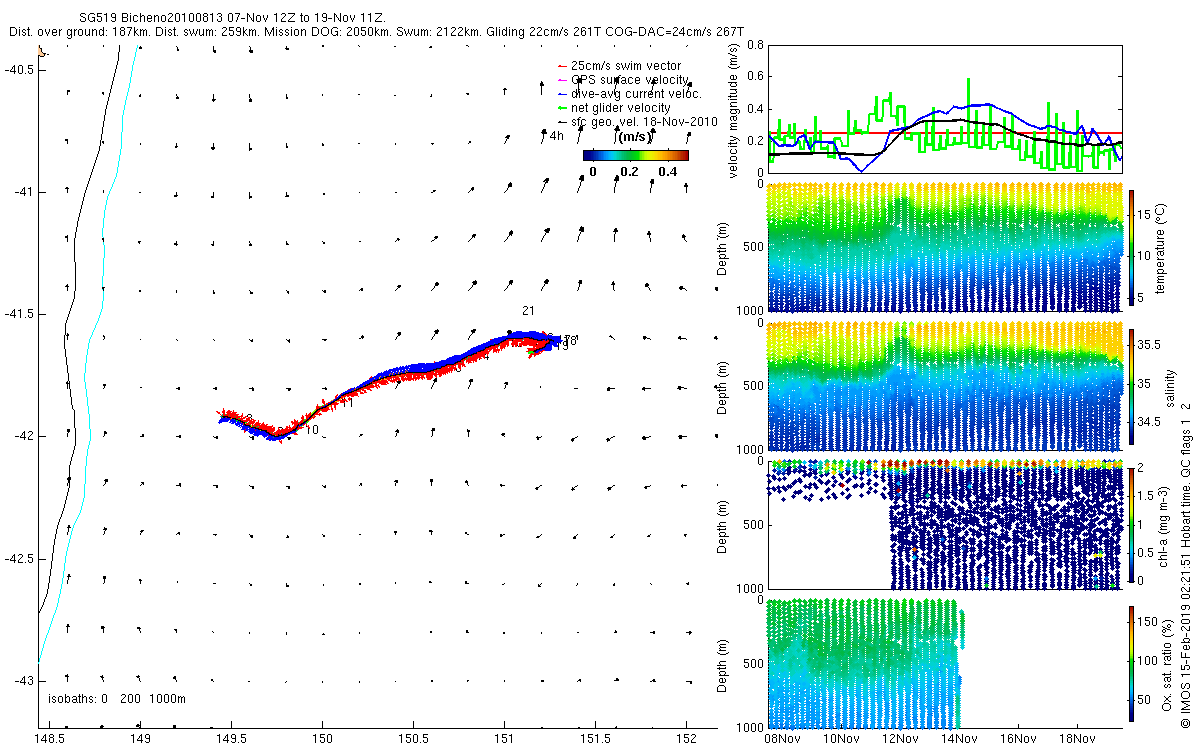The image size is (1200, 750).
Task: Click longitude tick '151.5' on the map
Action: 596,739
